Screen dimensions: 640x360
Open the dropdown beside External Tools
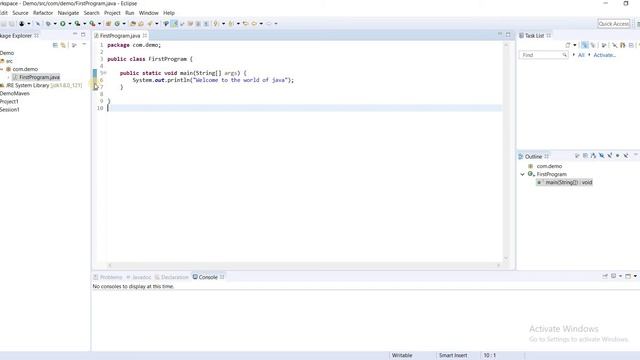pyautogui.click(x=99, y=24)
